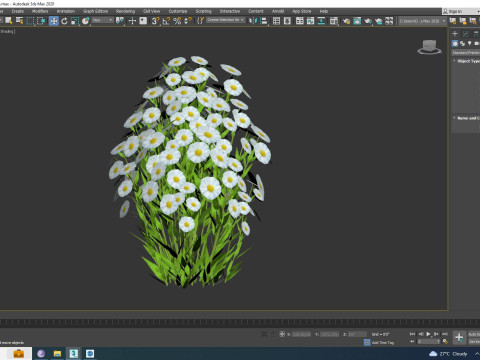Screen dimensions: 480x360
Task: Select Lights category button
Action: [470, 43]
